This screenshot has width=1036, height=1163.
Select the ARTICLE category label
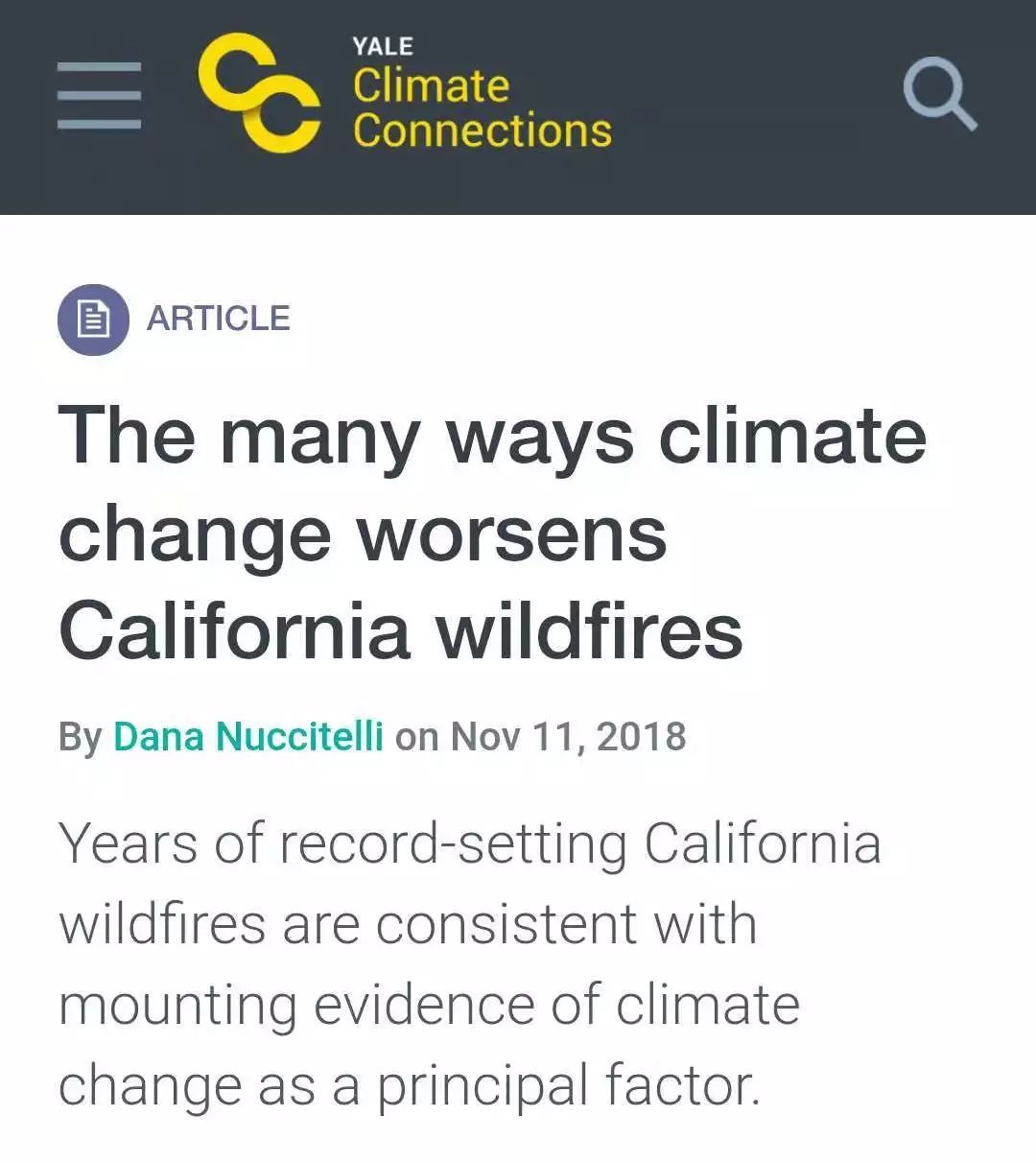[218, 319]
